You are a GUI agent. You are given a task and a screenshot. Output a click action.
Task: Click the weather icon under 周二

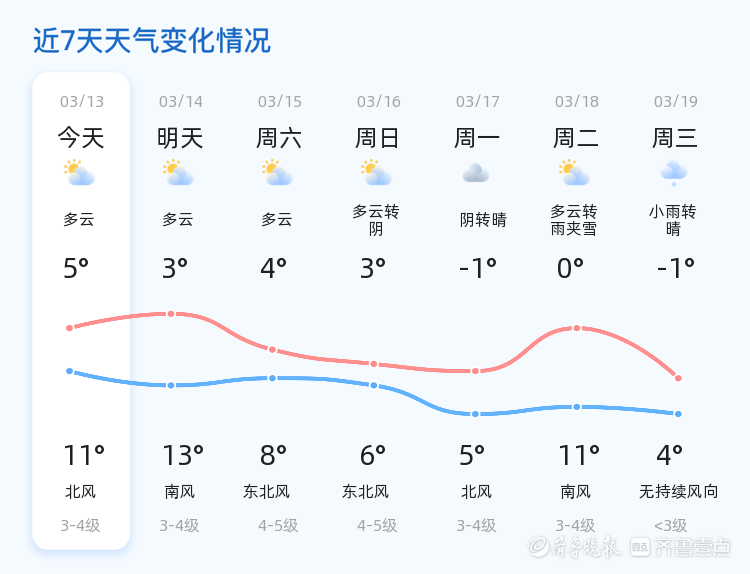(x=574, y=173)
